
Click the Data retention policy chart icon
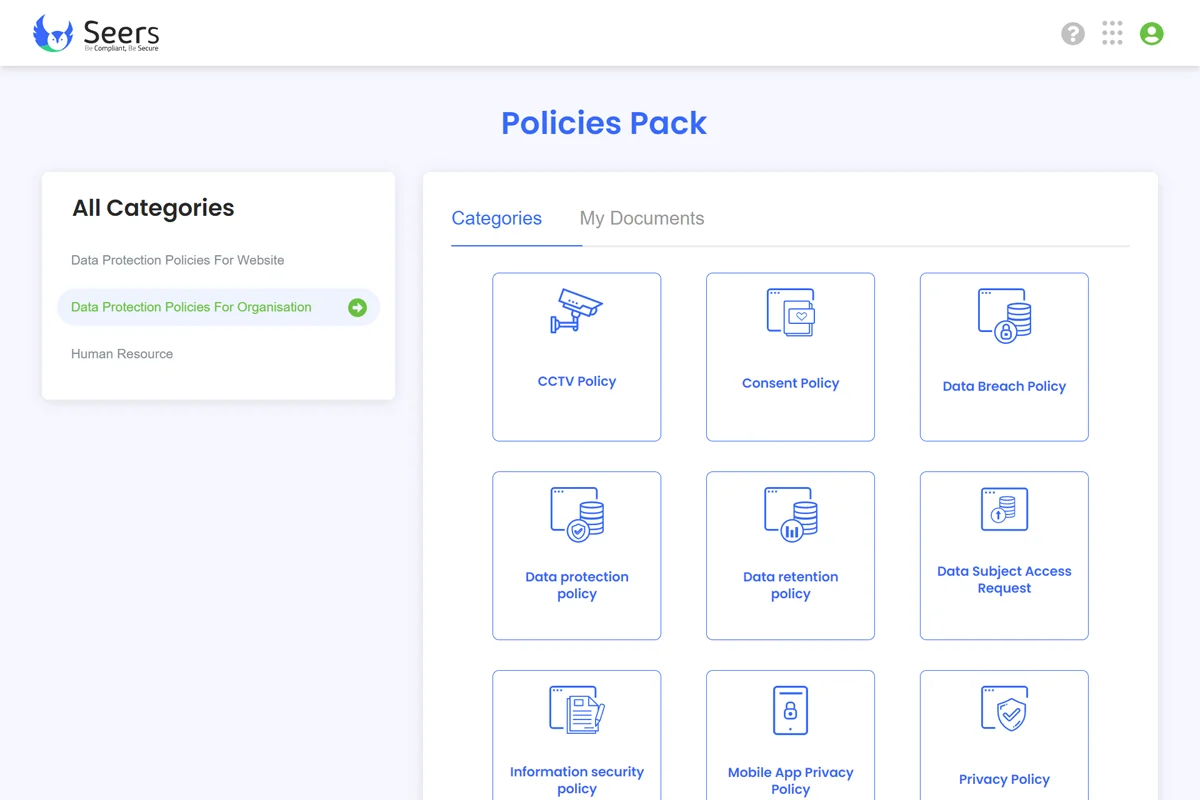pos(790,514)
